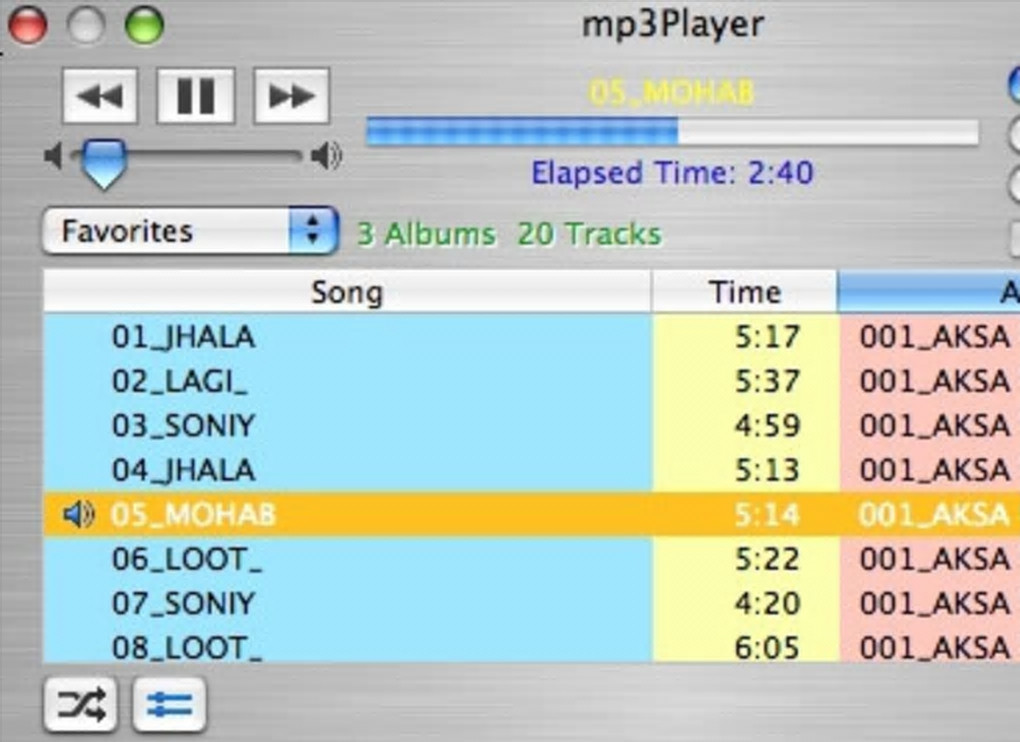
Task: Click time value 4:59
Action: point(767,425)
